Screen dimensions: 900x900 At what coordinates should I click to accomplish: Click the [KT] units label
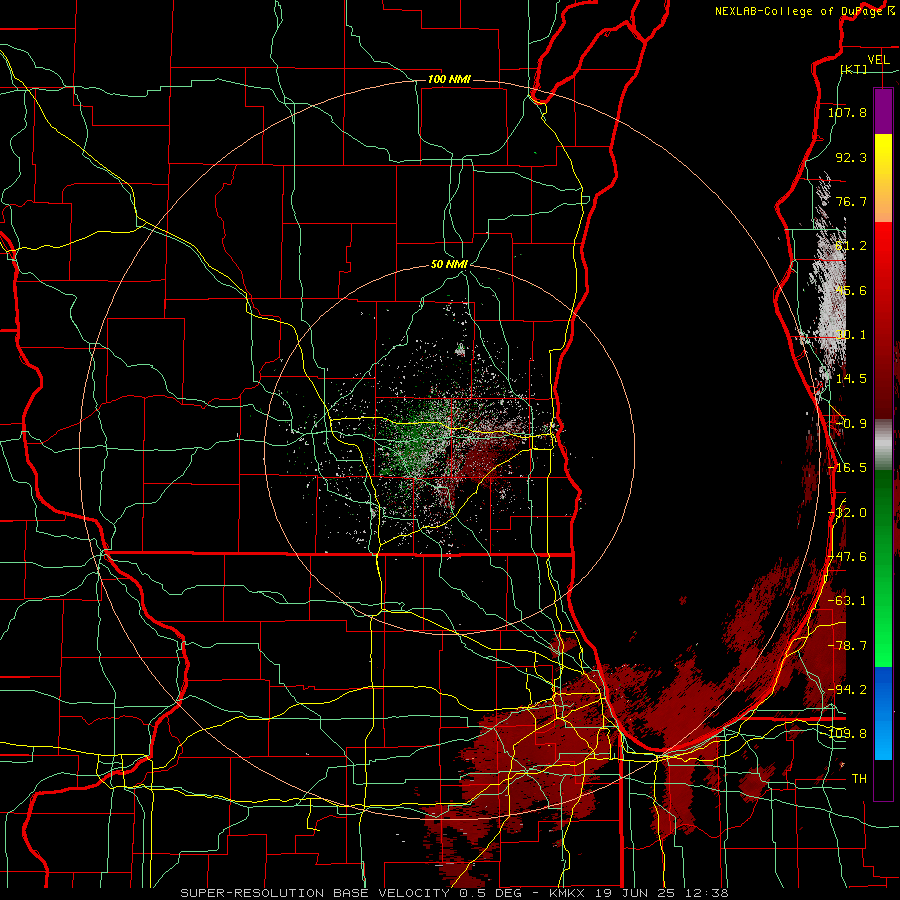(854, 69)
